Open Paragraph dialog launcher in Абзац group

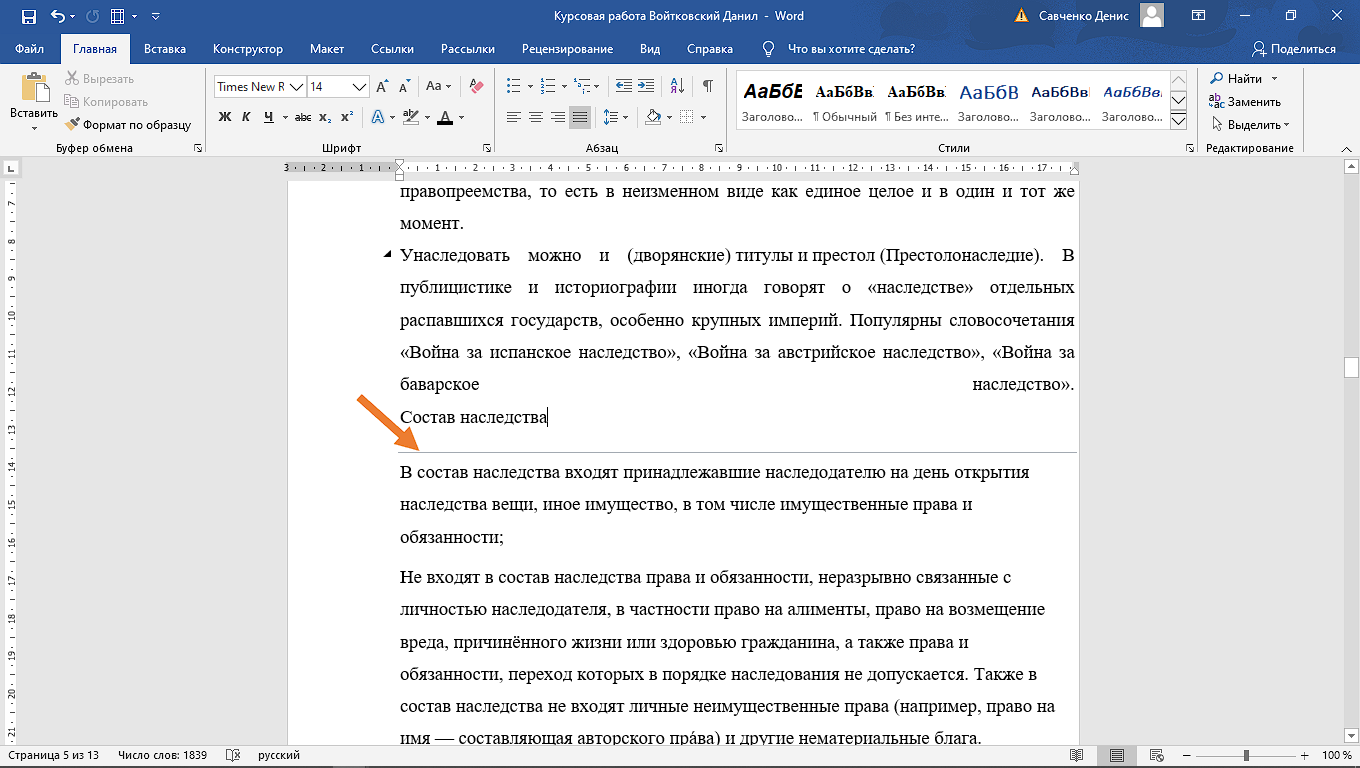[718, 148]
